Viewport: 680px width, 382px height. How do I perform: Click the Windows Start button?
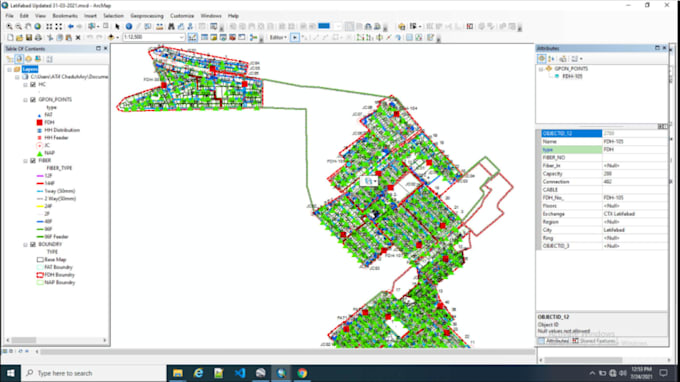[10, 373]
